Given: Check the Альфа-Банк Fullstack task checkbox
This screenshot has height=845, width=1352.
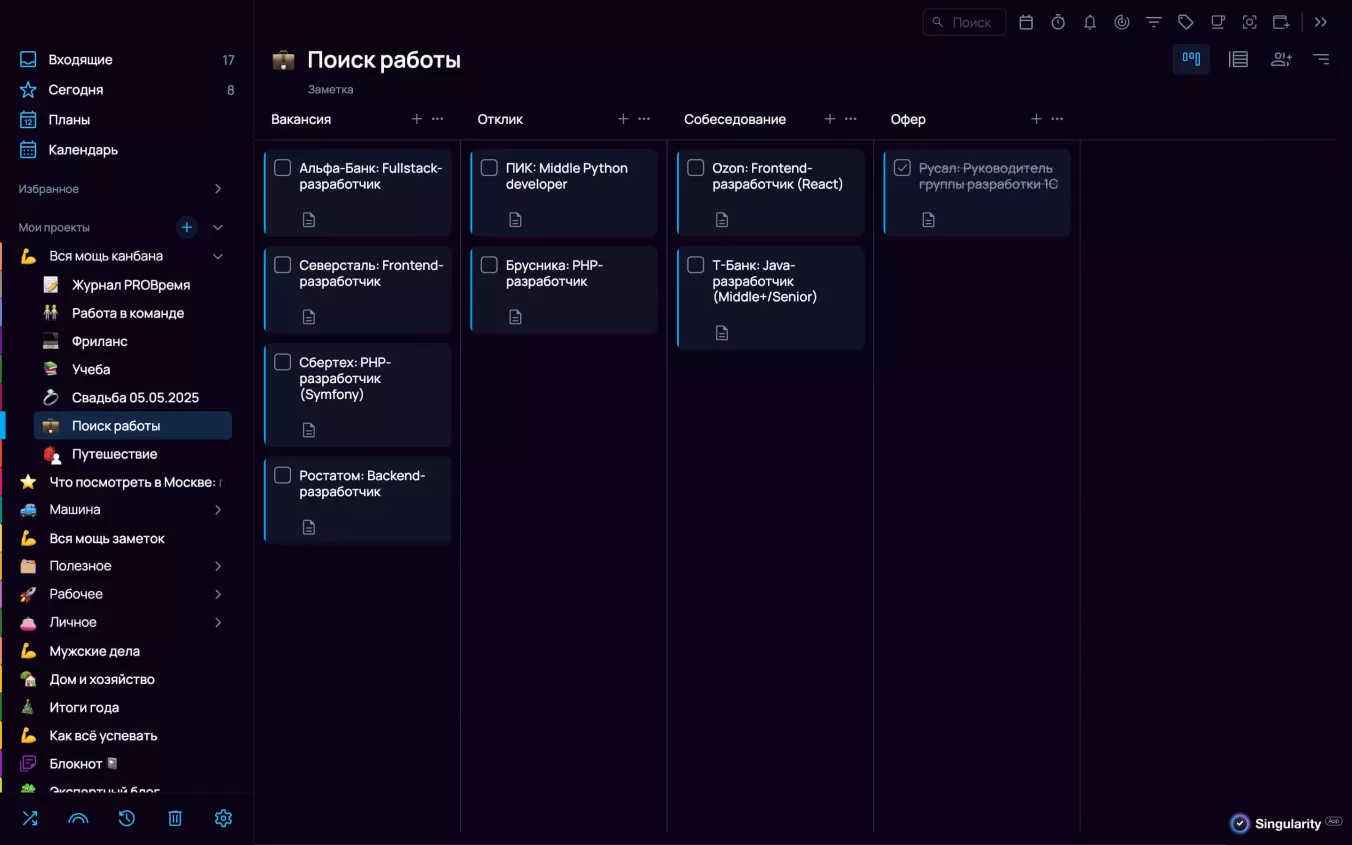Looking at the screenshot, I should 283,168.
